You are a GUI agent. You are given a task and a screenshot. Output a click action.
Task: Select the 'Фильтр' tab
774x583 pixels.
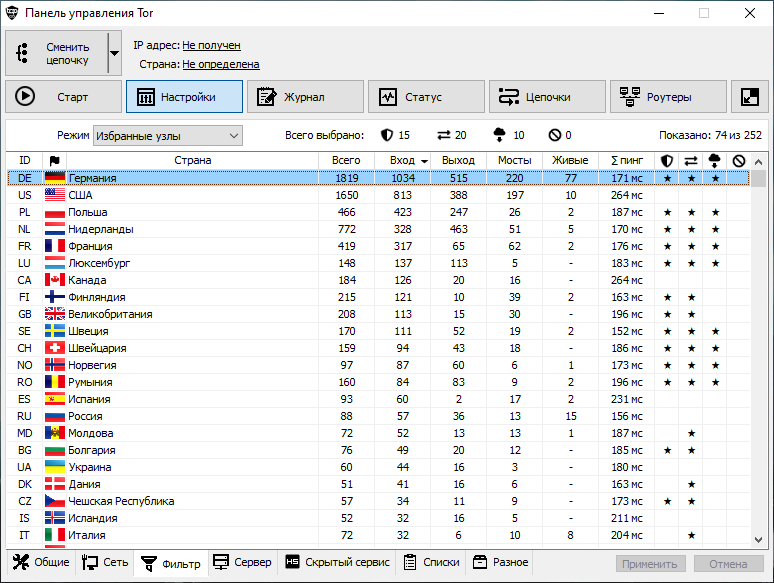coord(171,564)
